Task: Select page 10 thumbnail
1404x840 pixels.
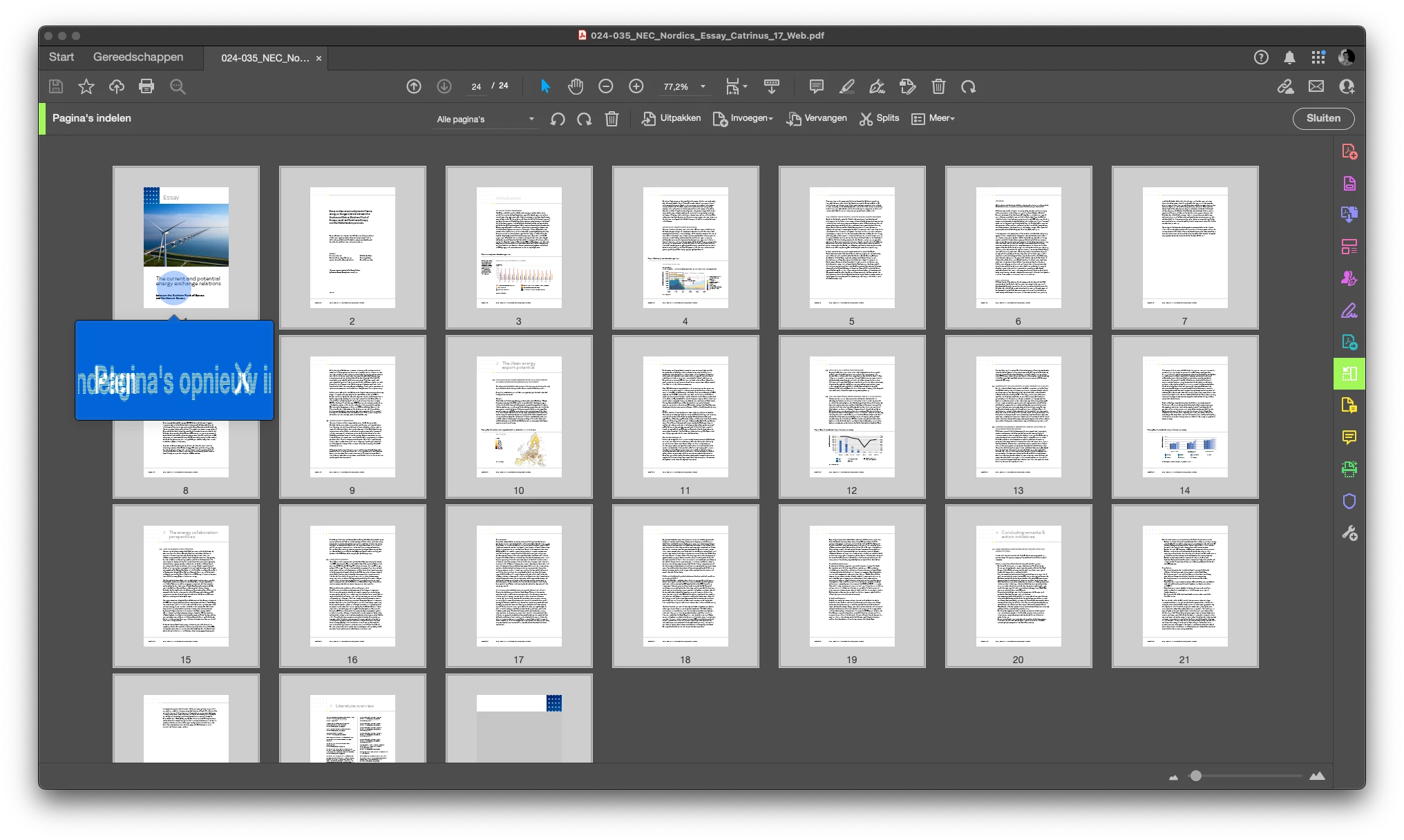Action: click(x=519, y=417)
